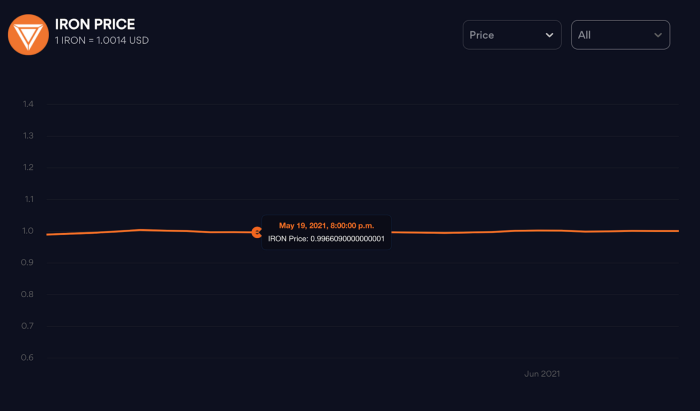Click the 1.2 y-axis label
The image size is (700, 411).
click(x=28, y=167)
